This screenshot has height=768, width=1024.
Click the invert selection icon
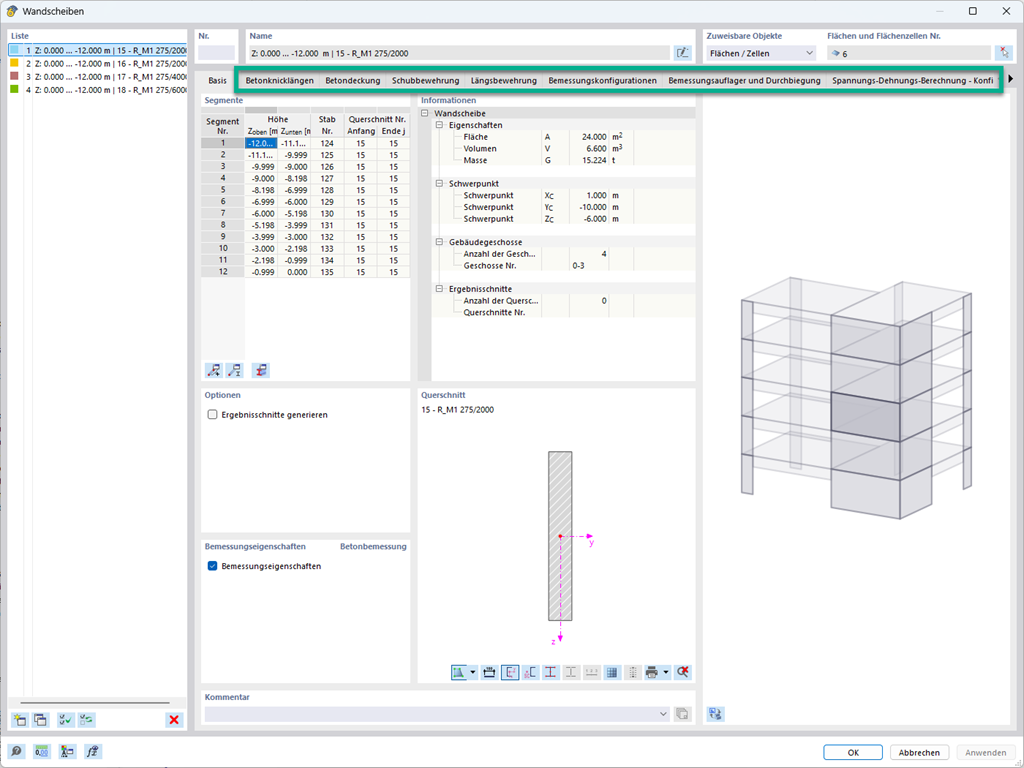pyautogui.click(x=86, y=720)
